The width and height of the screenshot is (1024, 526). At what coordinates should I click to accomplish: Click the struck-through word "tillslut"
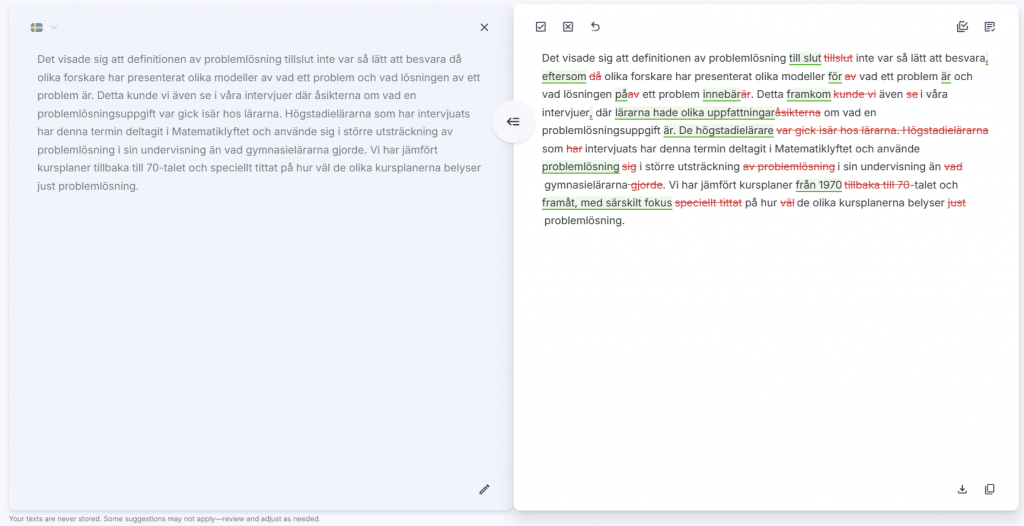(838, 58)
